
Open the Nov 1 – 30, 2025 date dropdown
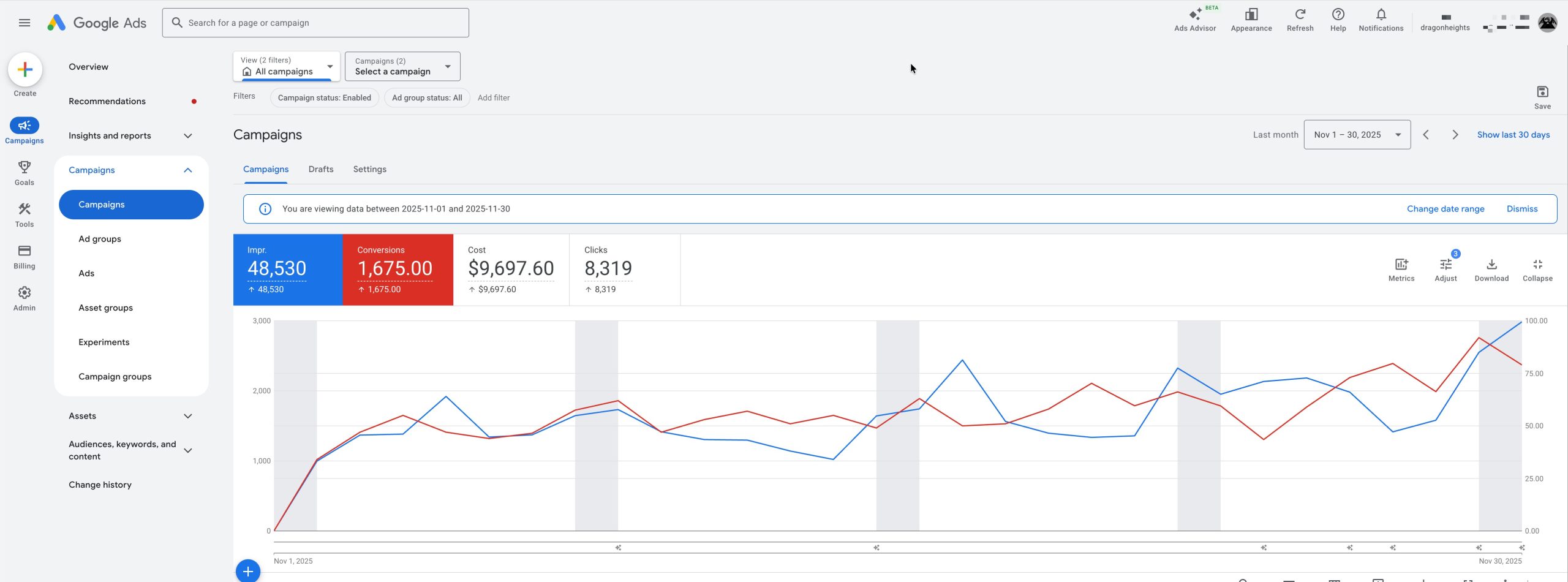click(1357, 135)
